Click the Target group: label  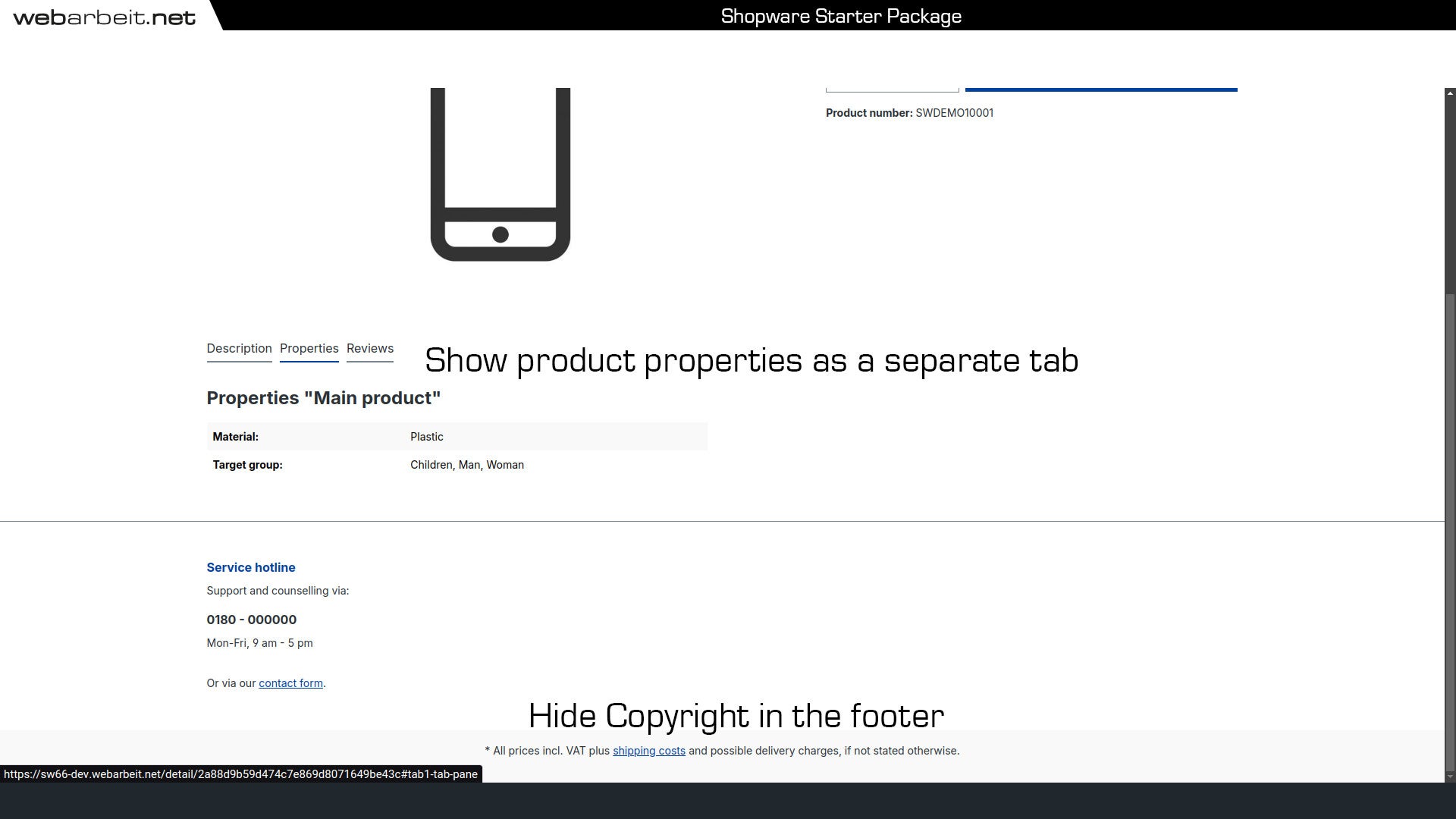(x=247, y=465)
